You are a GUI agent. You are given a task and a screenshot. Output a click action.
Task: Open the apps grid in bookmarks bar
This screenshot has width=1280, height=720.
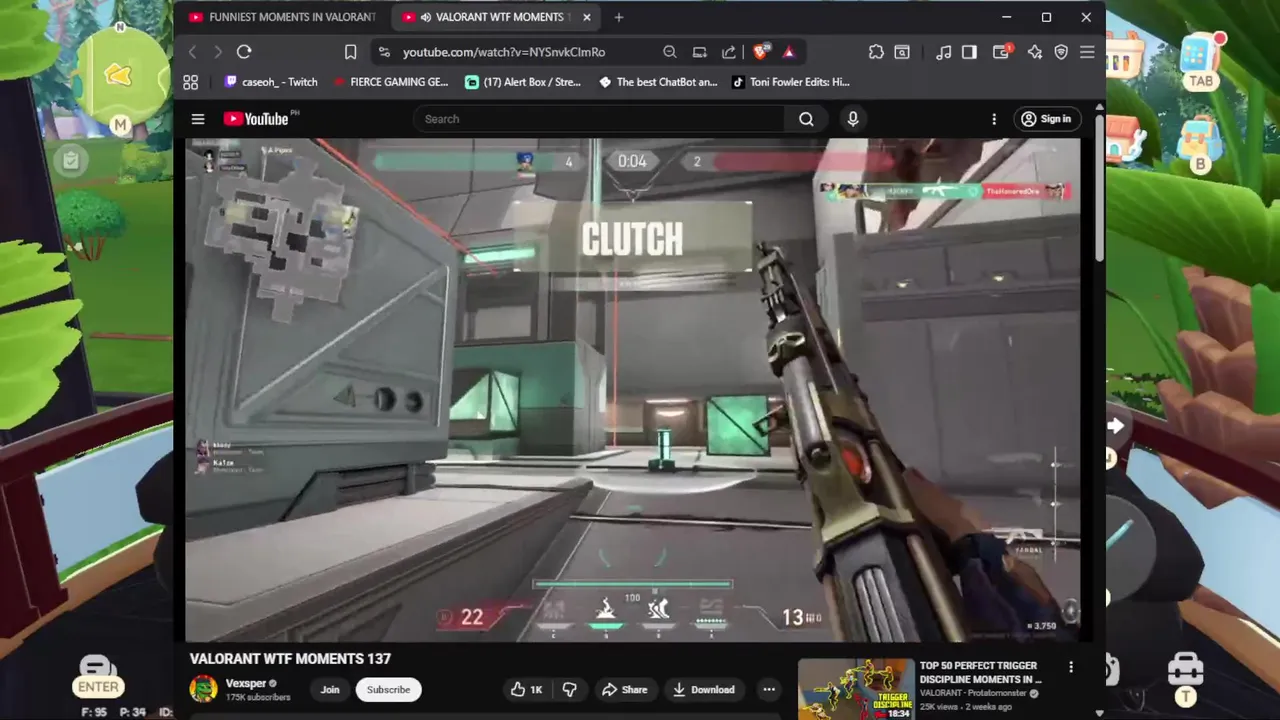pyautogui.click(x=191, y=82)
